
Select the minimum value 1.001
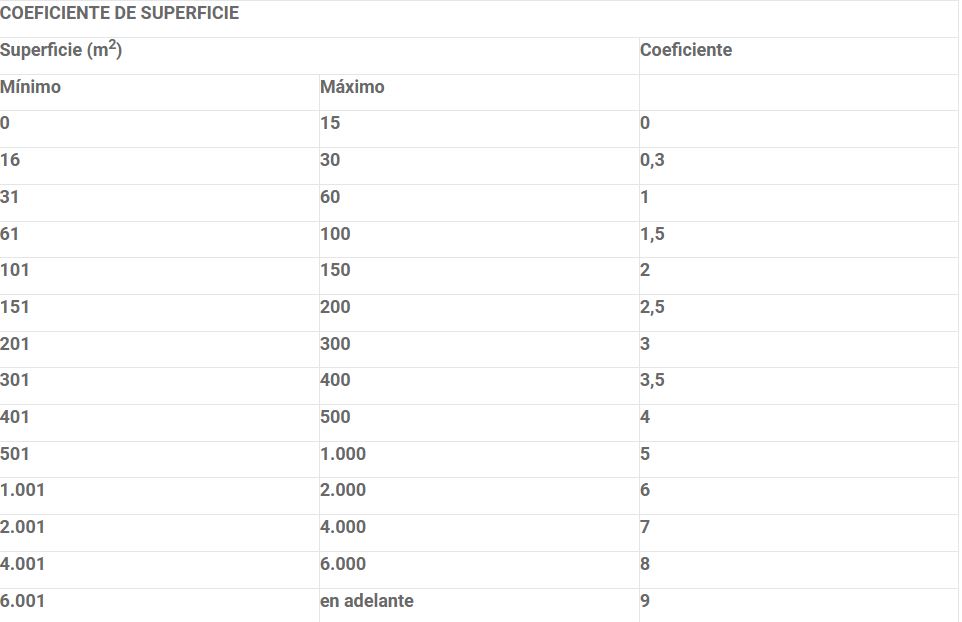pyautogui.click(x=23, y=490)
